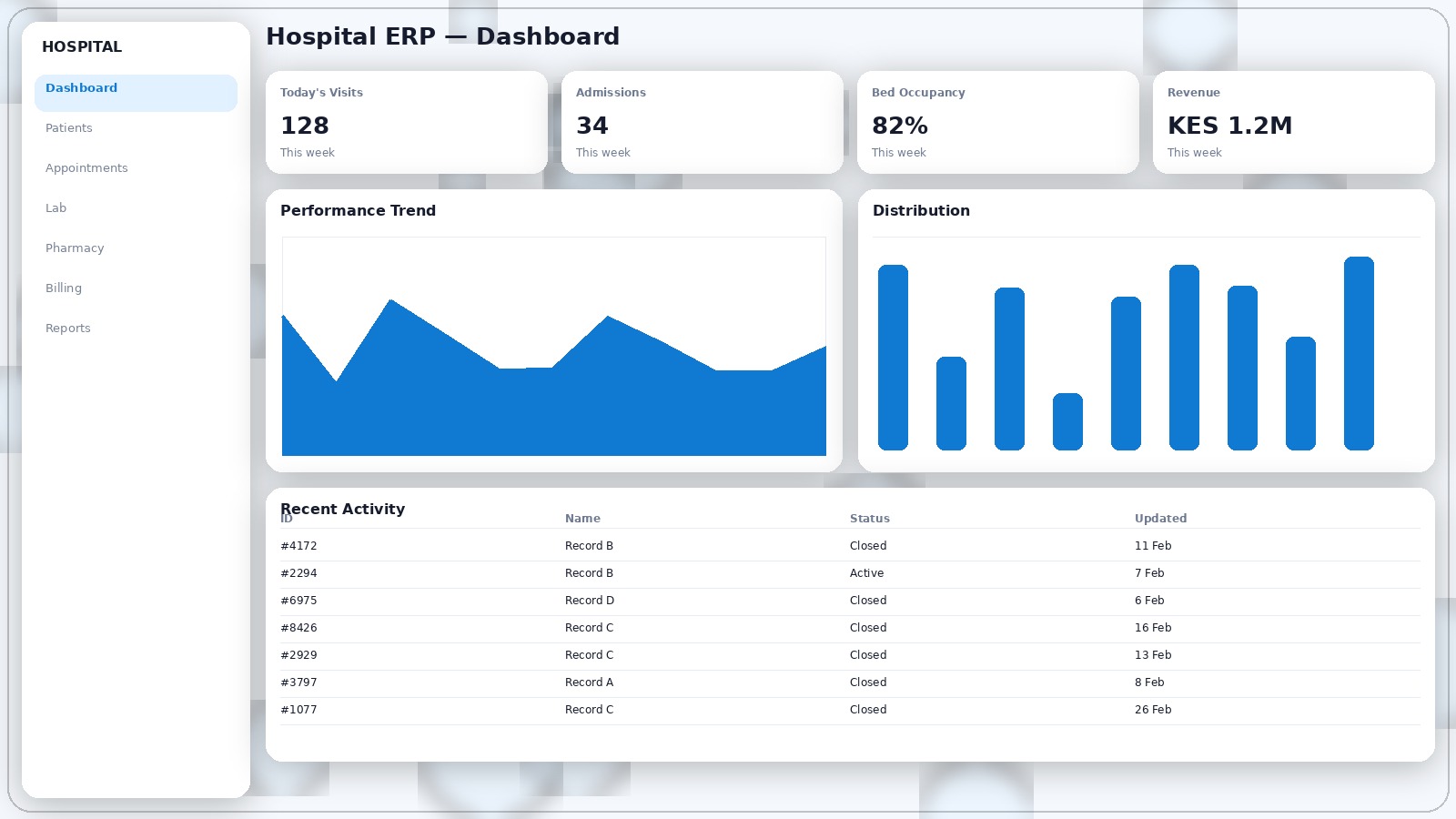The image size is (1456, 819).
Task: Open the Bed Occupancy 82% card
Action: click(x=997, y=122)
